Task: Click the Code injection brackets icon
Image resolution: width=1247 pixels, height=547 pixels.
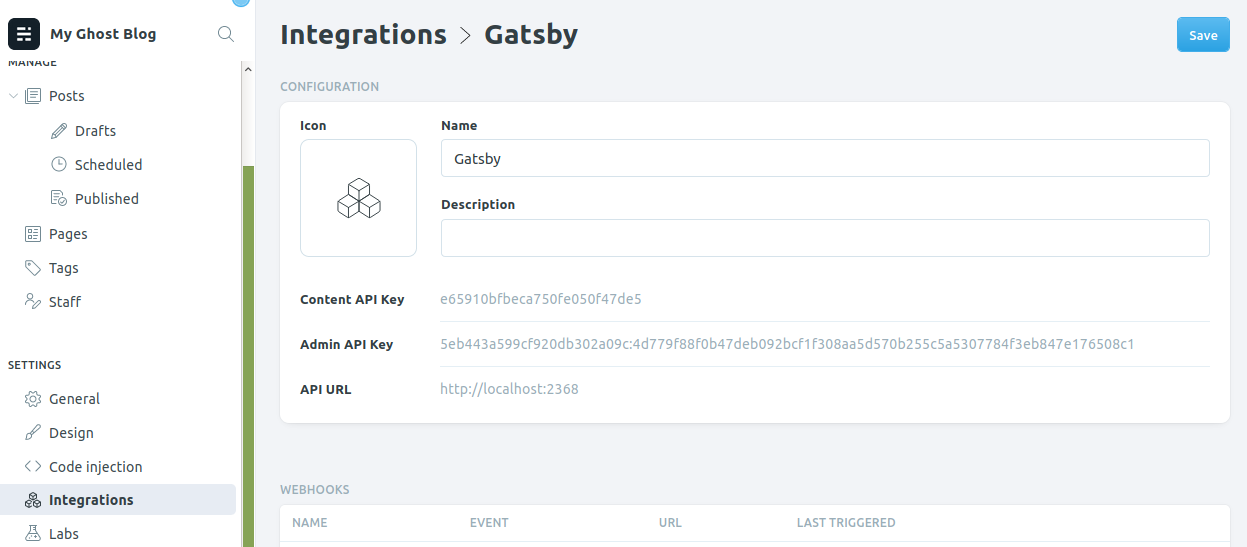Action: pos(33,467)
